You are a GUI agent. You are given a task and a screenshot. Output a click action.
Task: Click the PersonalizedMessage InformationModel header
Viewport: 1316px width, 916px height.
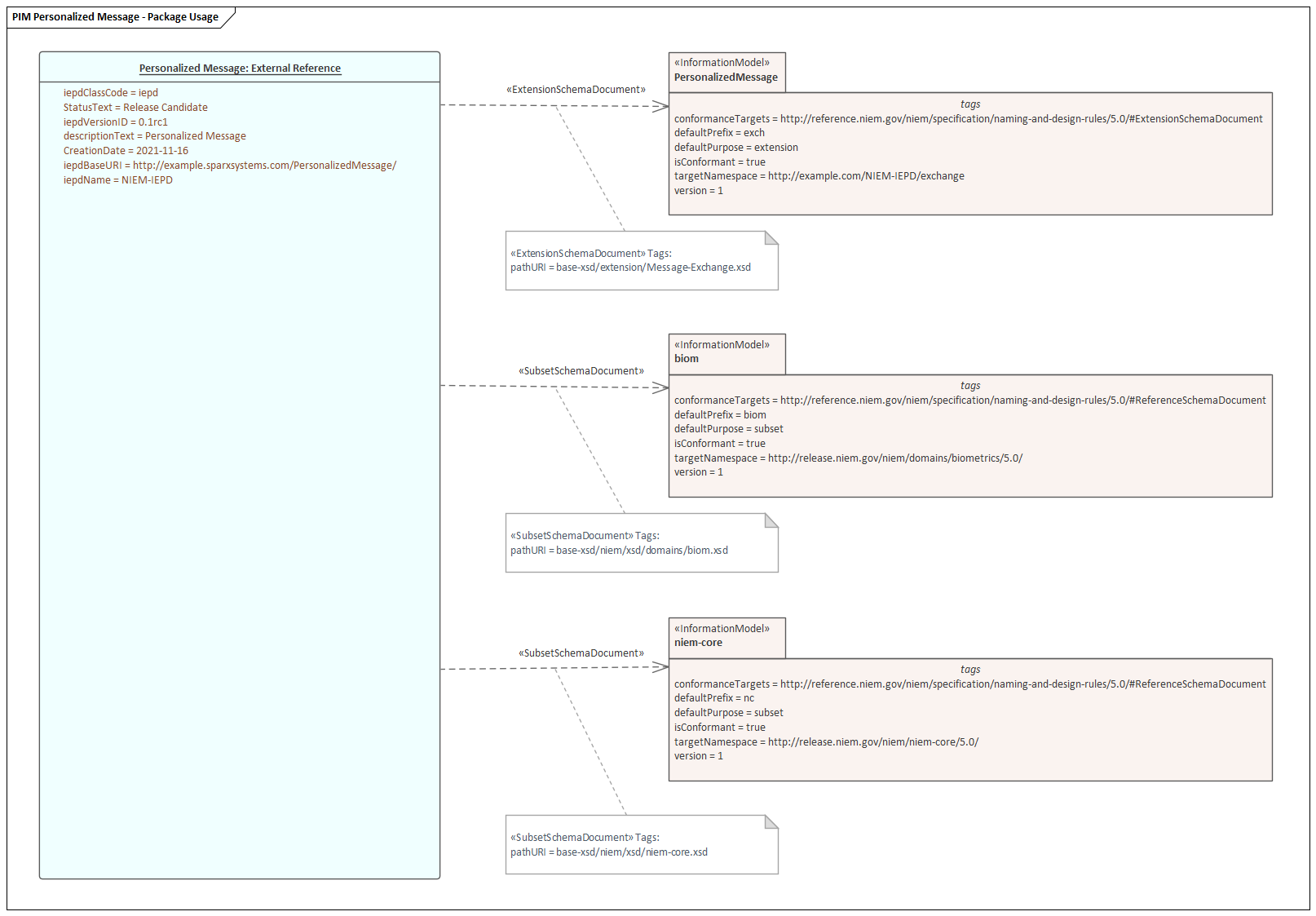(726, 72)
